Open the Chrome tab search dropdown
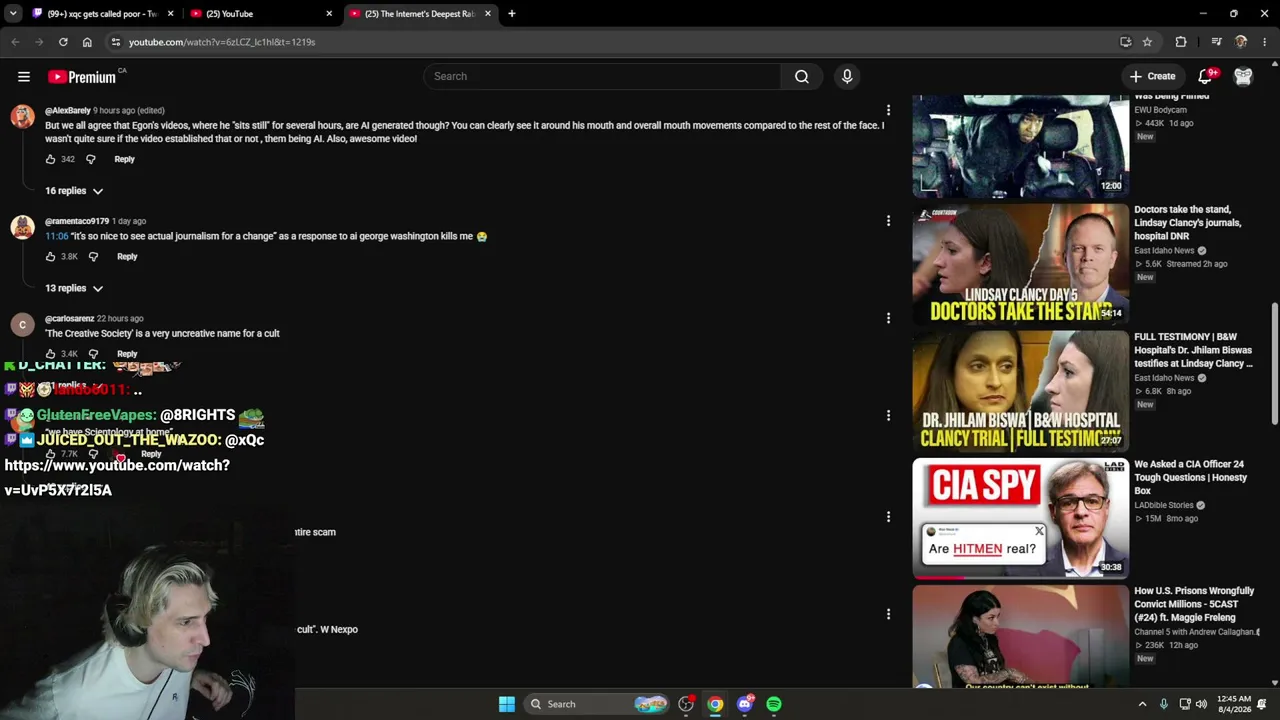Image resolution: width=1280 pixels, height=720 pixels. click(x=13, y=14)
